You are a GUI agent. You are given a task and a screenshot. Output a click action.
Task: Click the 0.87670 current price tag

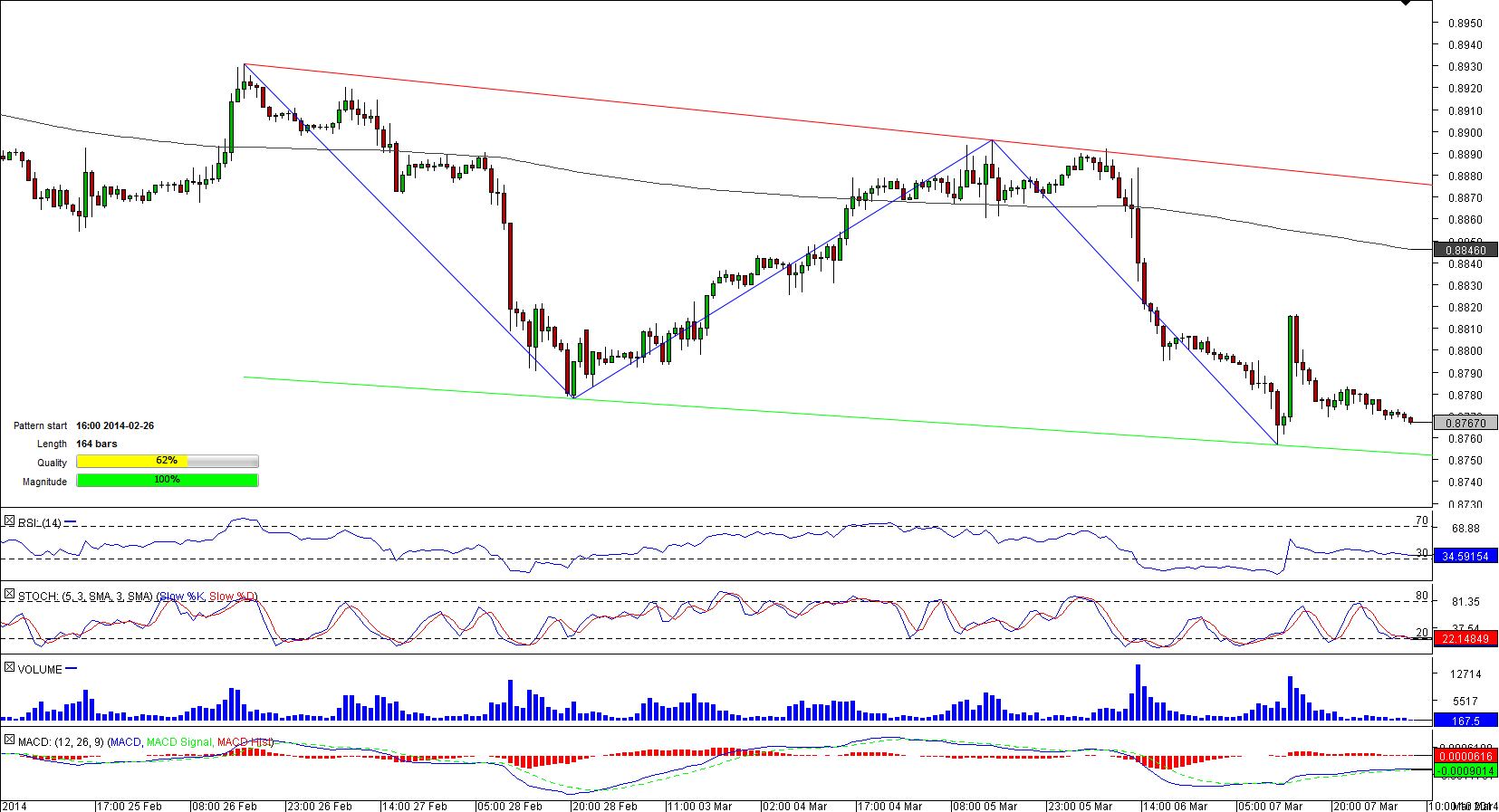tap(1465, 423)
